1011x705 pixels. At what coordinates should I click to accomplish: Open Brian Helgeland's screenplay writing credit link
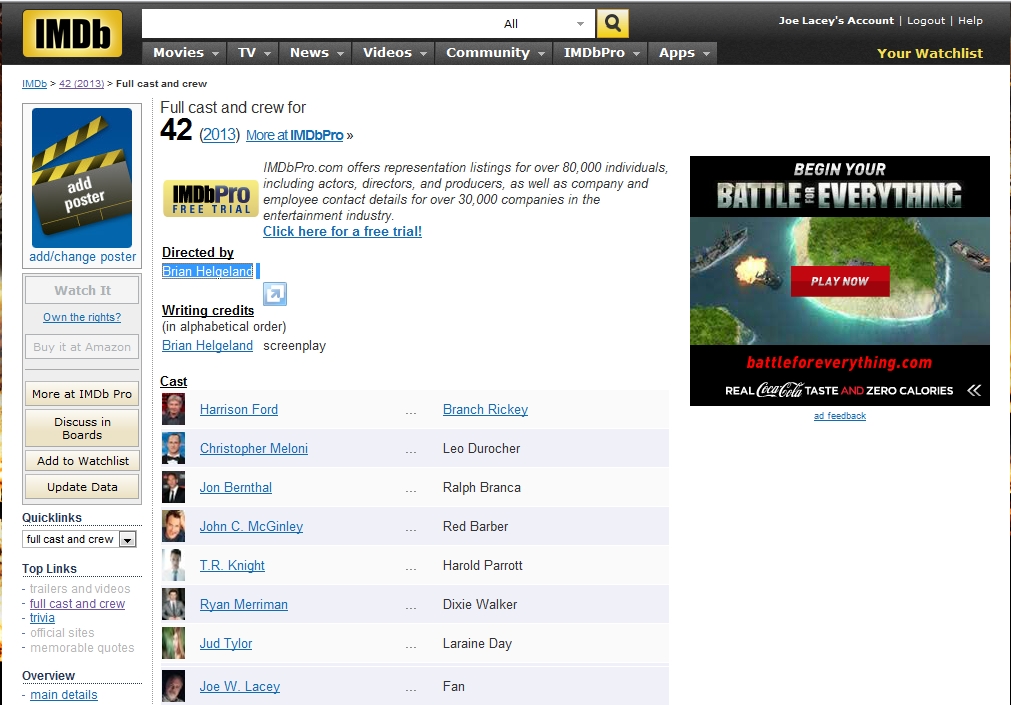point(208,346)
